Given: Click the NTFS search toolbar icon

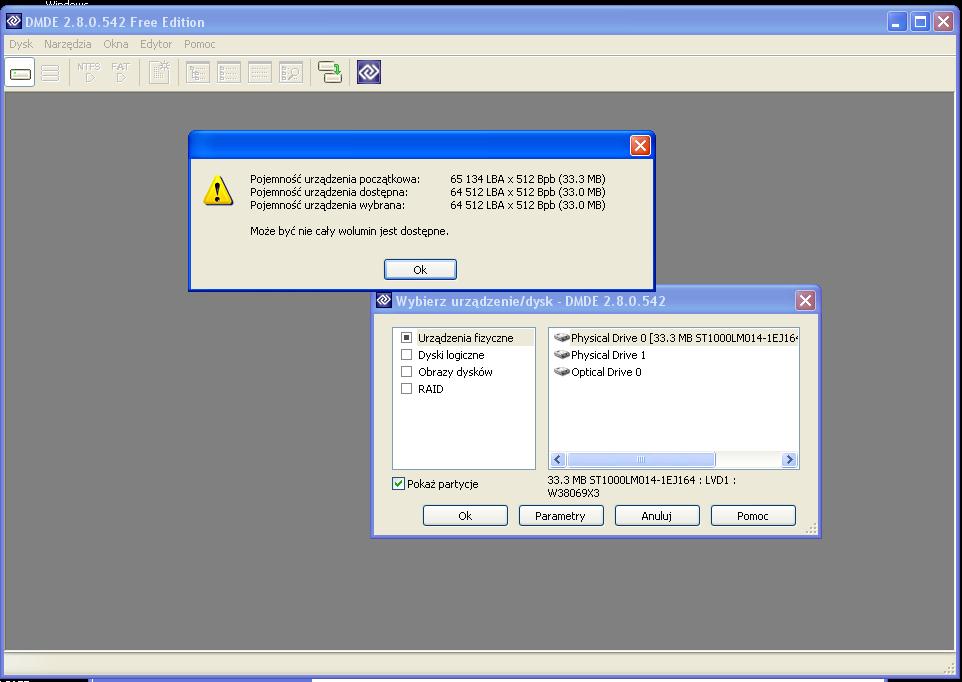Looking at the screenshot, I should tap(89, 72).
